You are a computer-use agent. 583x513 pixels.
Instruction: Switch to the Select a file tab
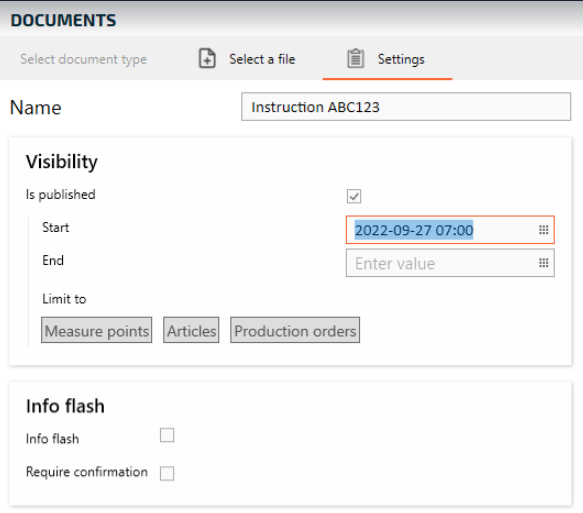tap(247, 59)
